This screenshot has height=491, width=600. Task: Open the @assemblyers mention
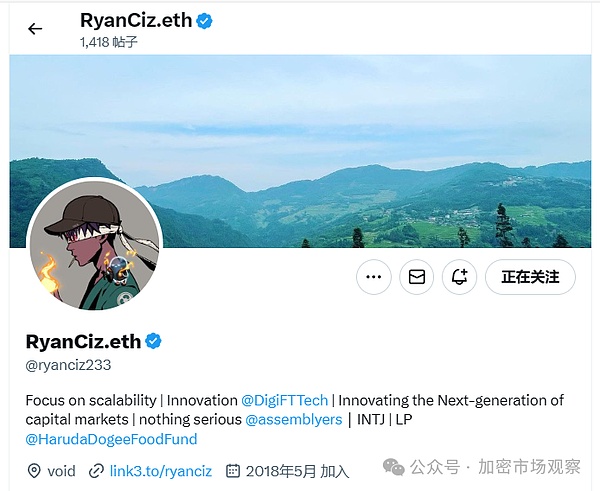click(293, 419)
